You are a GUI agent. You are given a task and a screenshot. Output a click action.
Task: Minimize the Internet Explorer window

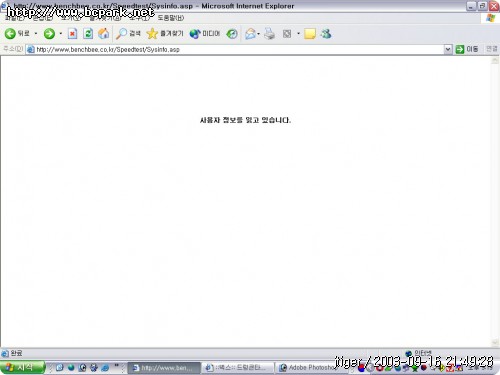471,6
